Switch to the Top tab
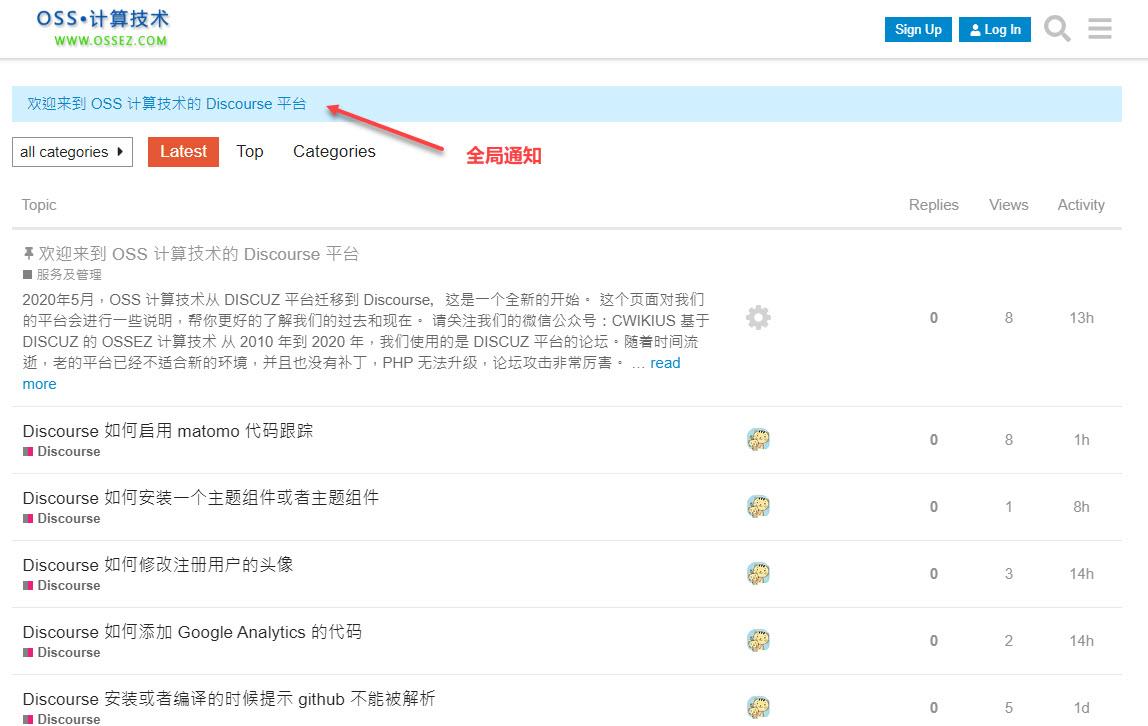This screenshot has height=726, width=1148. (x=250, y=151)
